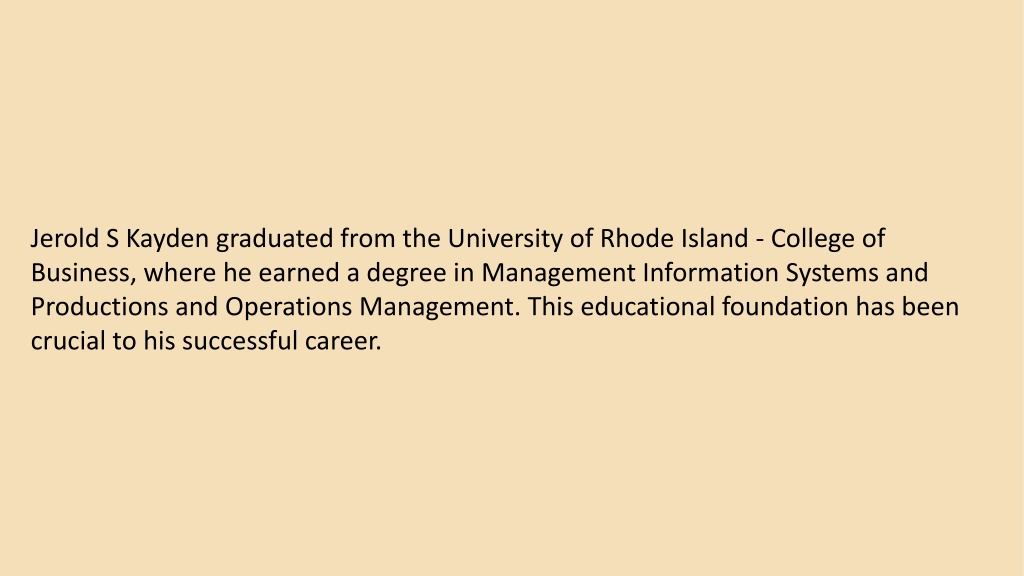Click the word "career." ending the paragraph
Viewport: 1024px width, 576px height.
click(x=343, y=342)
